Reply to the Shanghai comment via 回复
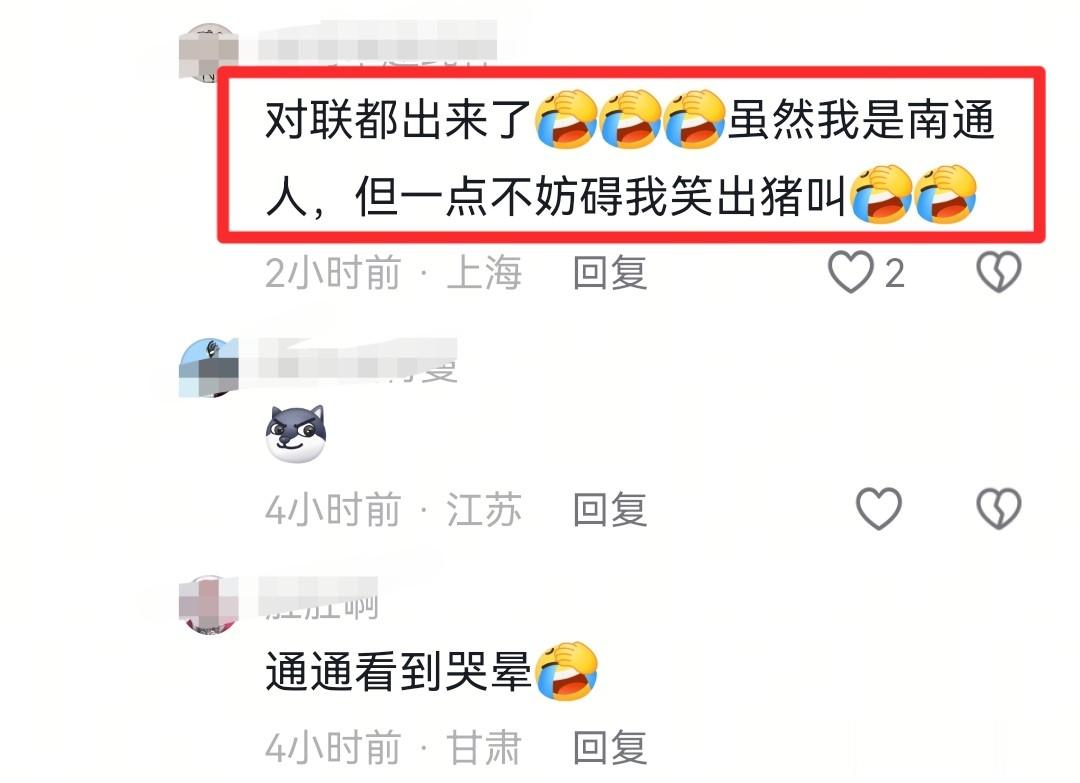 click(610, 273)
